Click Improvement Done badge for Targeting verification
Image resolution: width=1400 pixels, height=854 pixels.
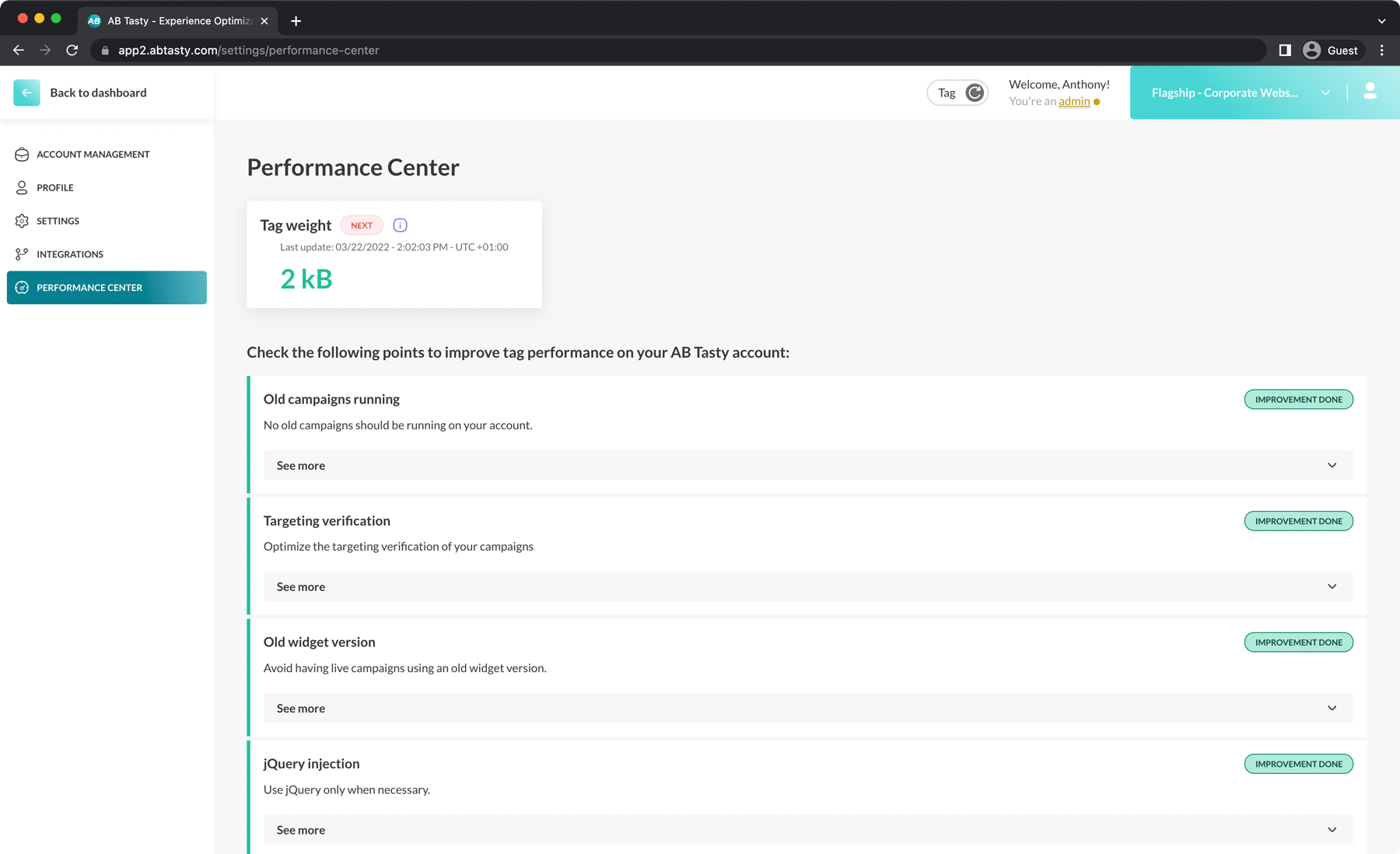tap(1298, 521)
